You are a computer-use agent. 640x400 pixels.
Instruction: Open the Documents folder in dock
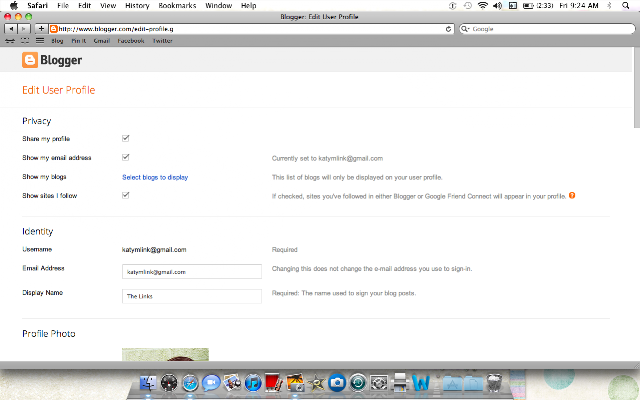click(x=473, y=383)
